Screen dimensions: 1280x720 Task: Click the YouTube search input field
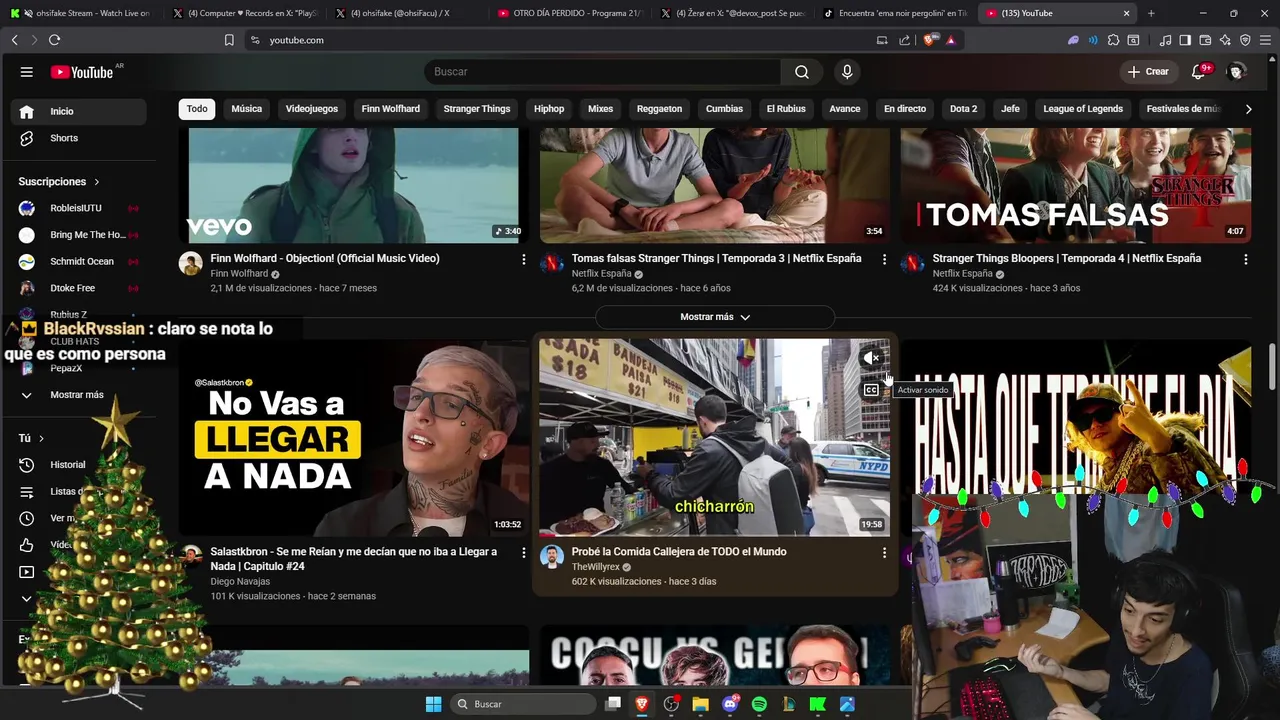pos(603,72)
